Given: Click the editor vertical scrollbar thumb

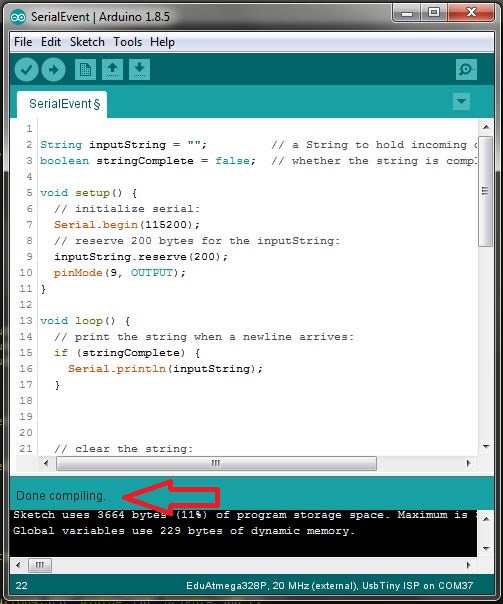Looking at the screenshot, I should [486, 191].
